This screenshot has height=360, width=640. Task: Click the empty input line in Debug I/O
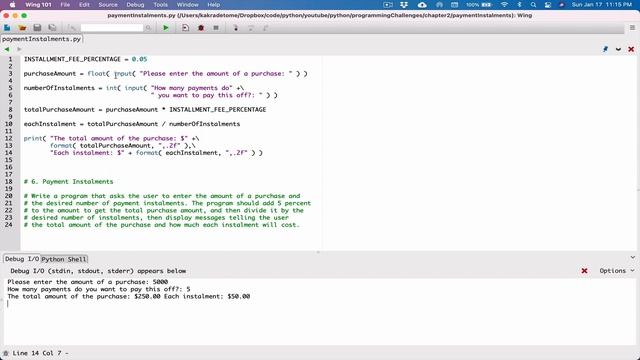pyautogui.click(x=320, y=304)
